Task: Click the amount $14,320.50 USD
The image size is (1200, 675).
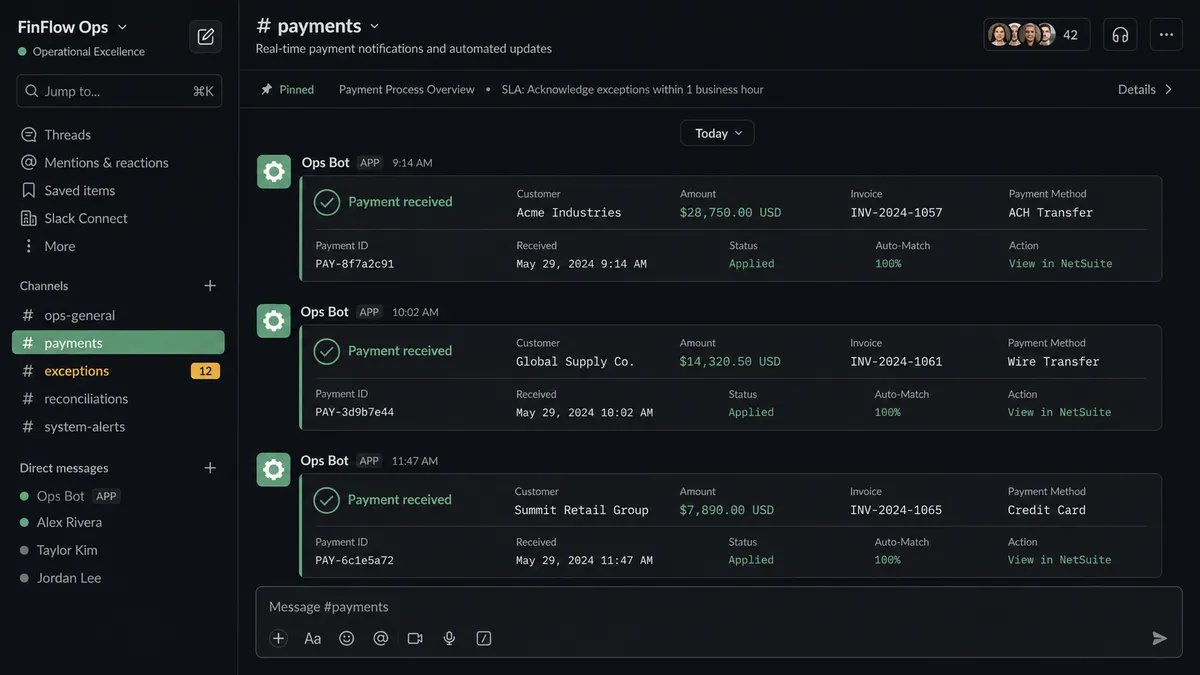Action: click(730, 361)
